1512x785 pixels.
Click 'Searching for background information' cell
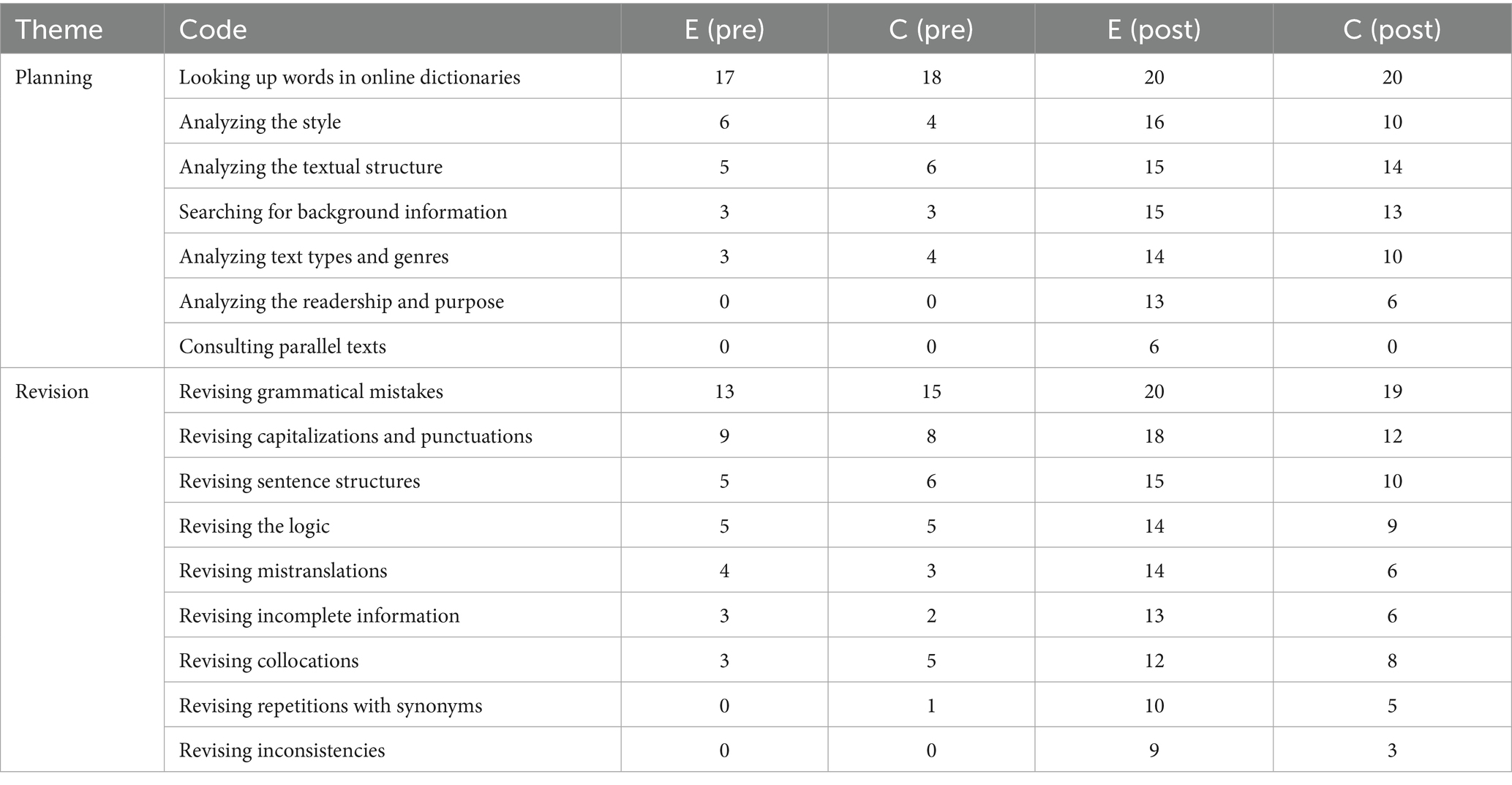pyautogui.click(x=343, y=212)
